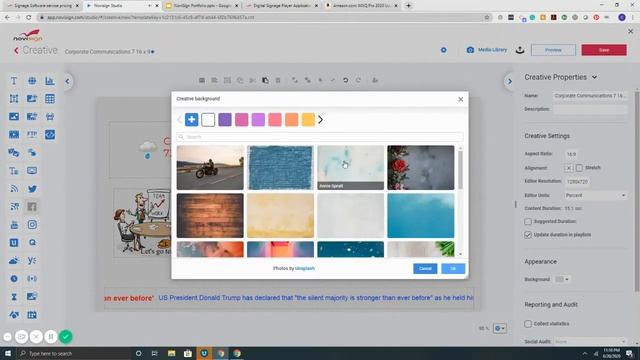The height and width of the screenshot is (360, 640).
Task: Switch to Amazon.com browser tab
Action: pos(362,6)
